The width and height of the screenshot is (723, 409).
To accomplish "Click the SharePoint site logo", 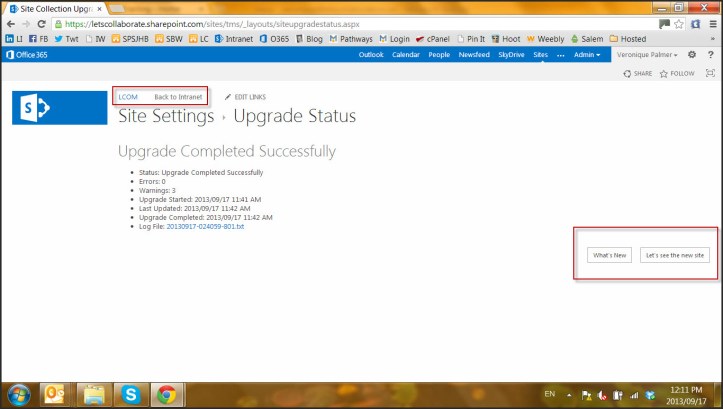I will (x=59, y=107).
